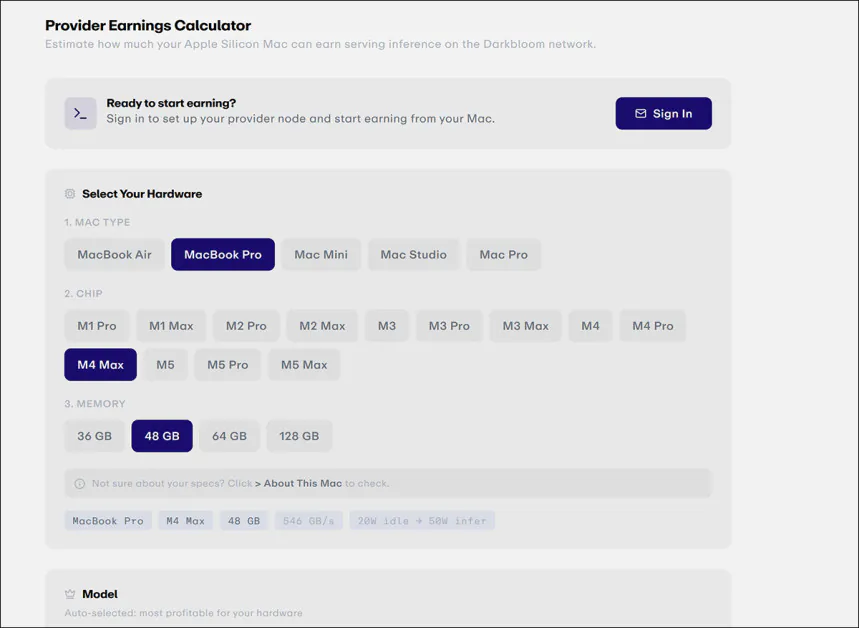Set memory to 36 GB
This screenshot has height=628, width=859.
click(x=94, y=436)
